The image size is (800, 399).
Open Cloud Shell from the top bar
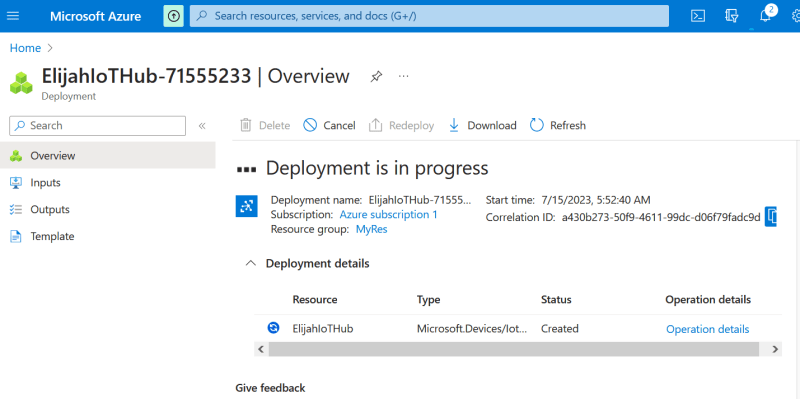pyautogui.click(x=698, y=16)
